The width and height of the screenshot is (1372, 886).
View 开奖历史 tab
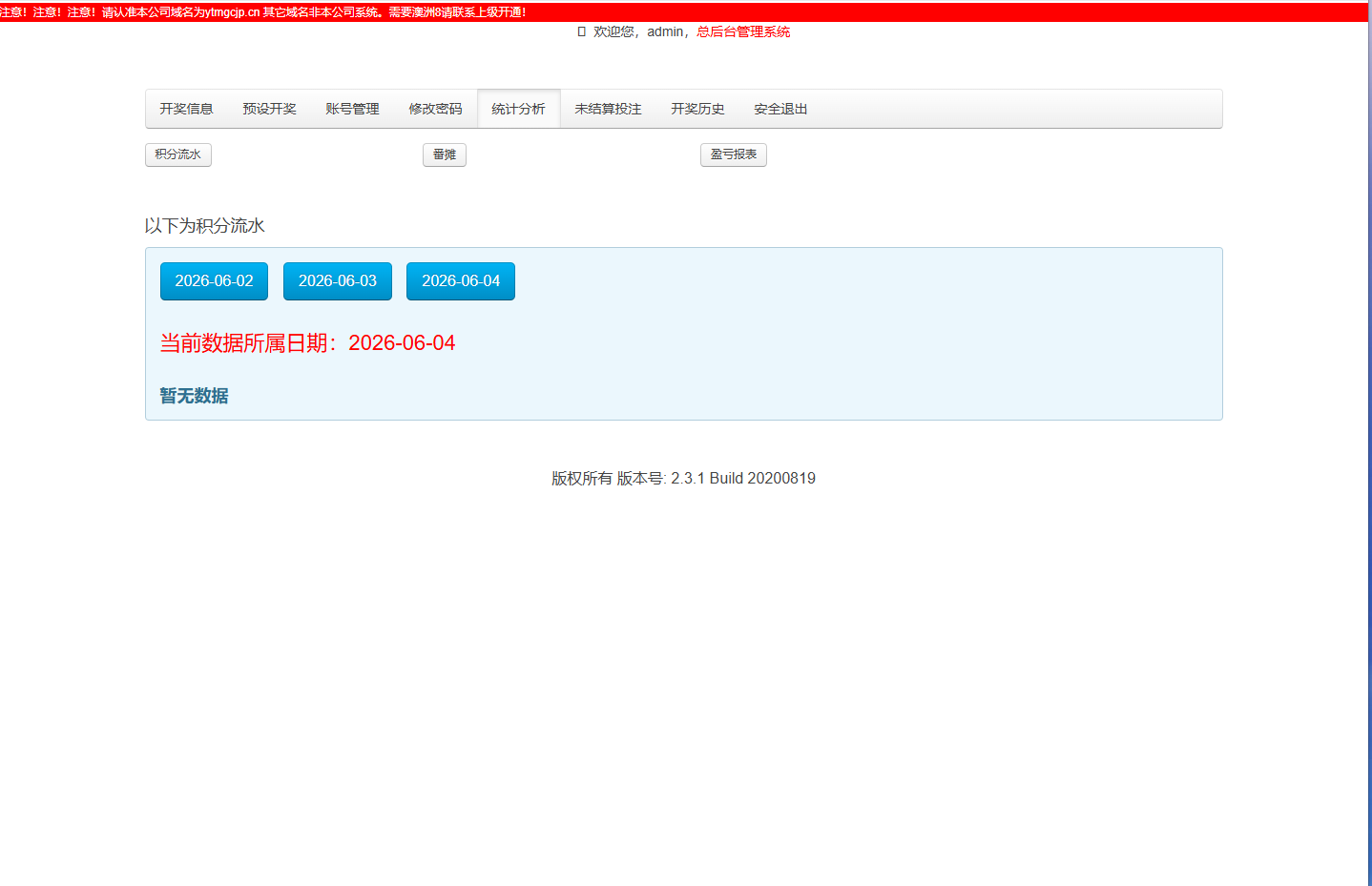697,109
